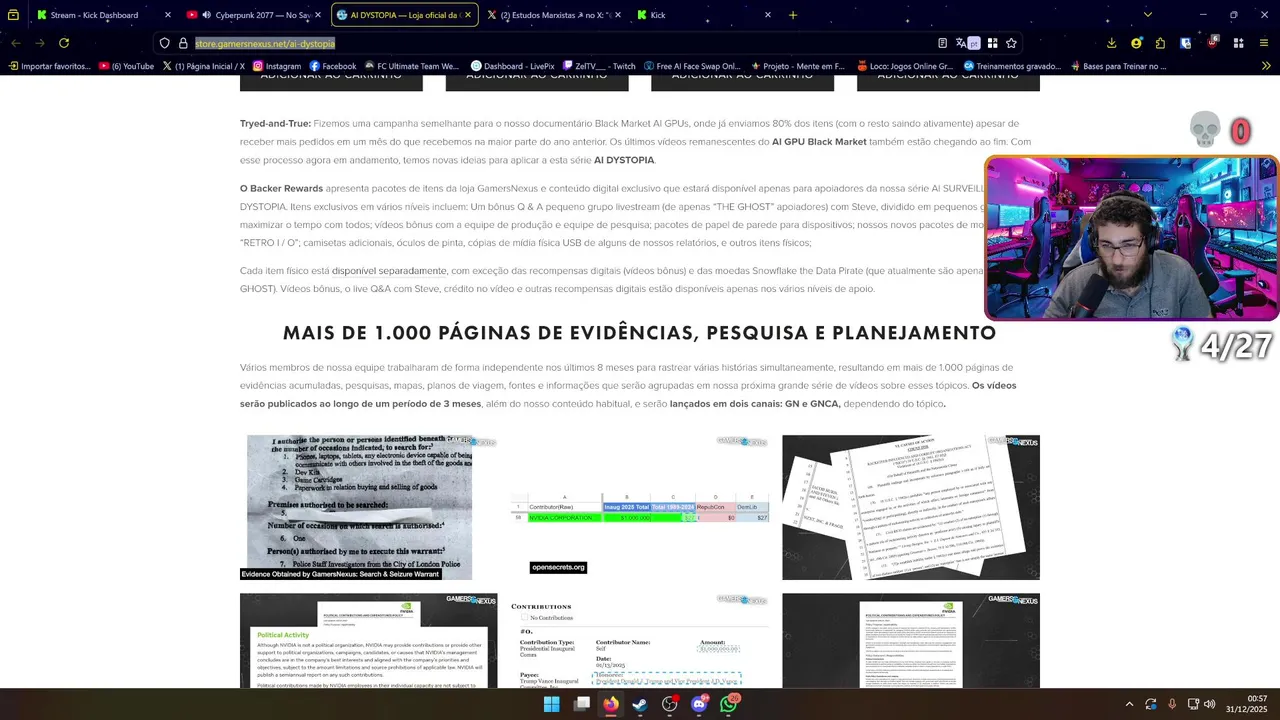1280x720 pixels.
Task: Click the disponível separadamente link
Action: pyautogui.click(x=389, y=271)
